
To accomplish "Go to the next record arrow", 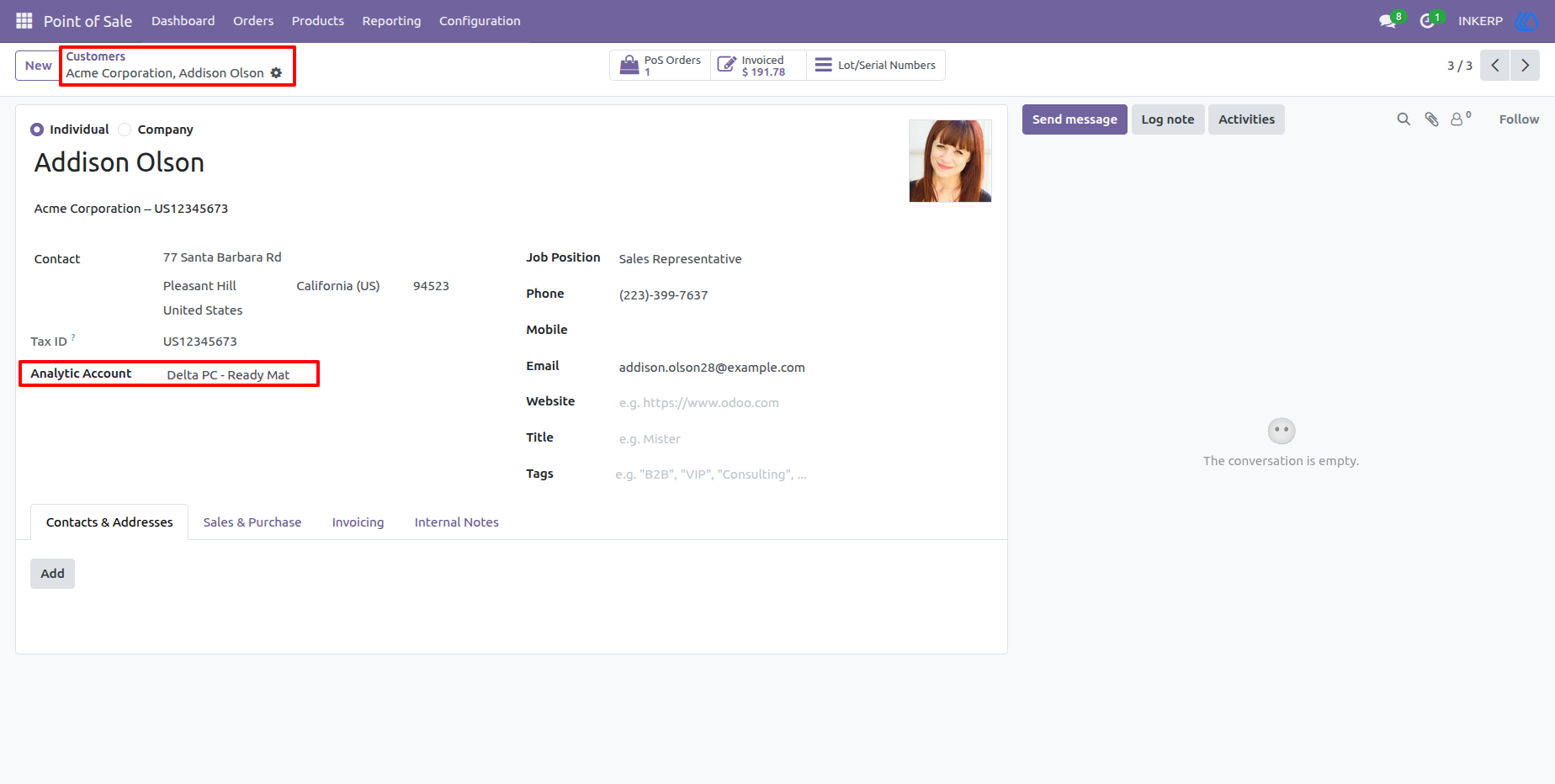I will coord(1525,65).
